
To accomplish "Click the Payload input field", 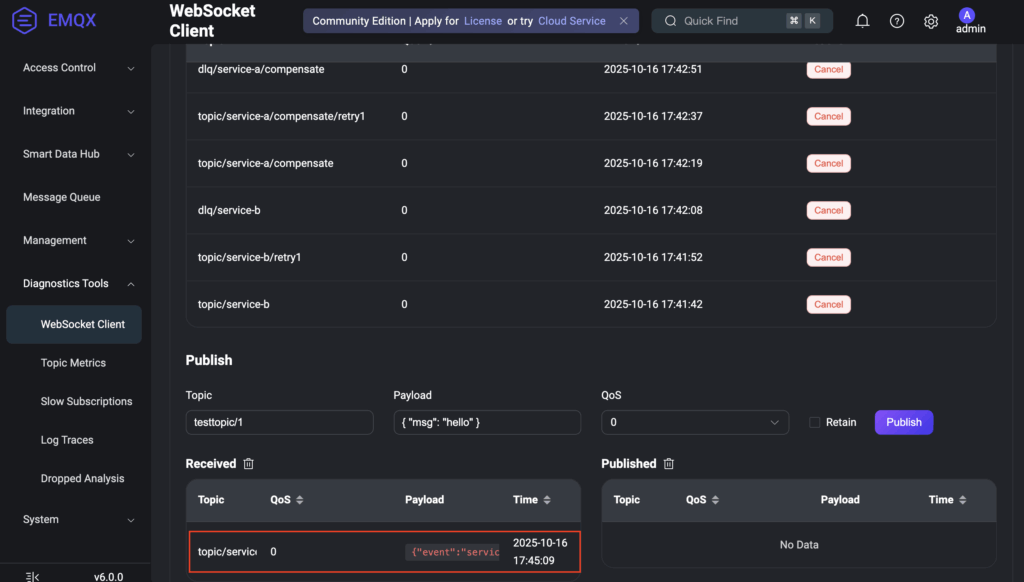I will pos(486,422).
